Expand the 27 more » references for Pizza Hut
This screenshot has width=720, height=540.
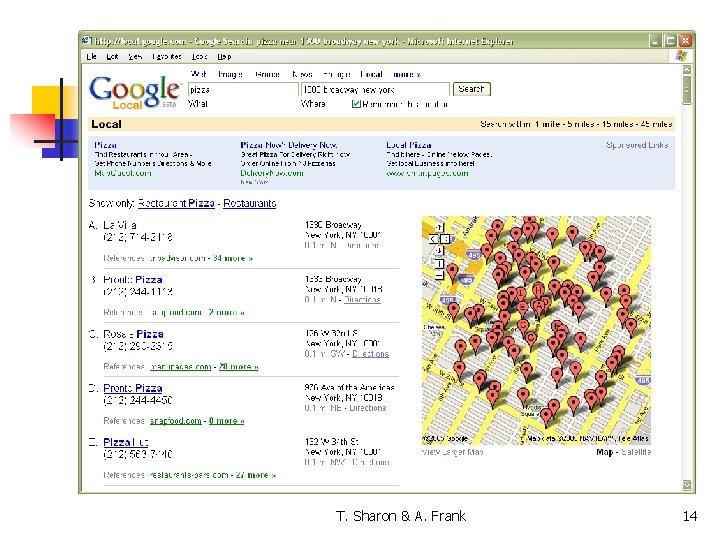pos(256,475)
